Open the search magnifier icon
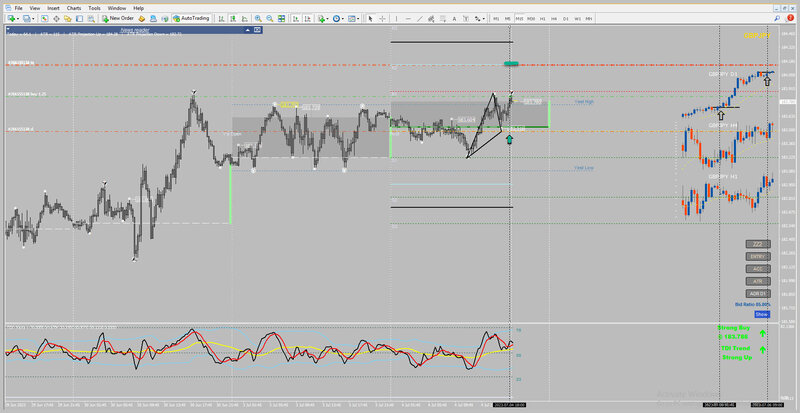 (777, 18)
